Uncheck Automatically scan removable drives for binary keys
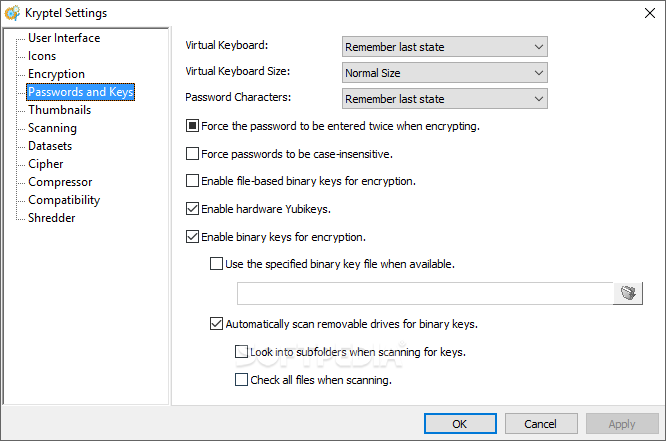The width and height of the screenshot is (666, 441). point(216,324)
